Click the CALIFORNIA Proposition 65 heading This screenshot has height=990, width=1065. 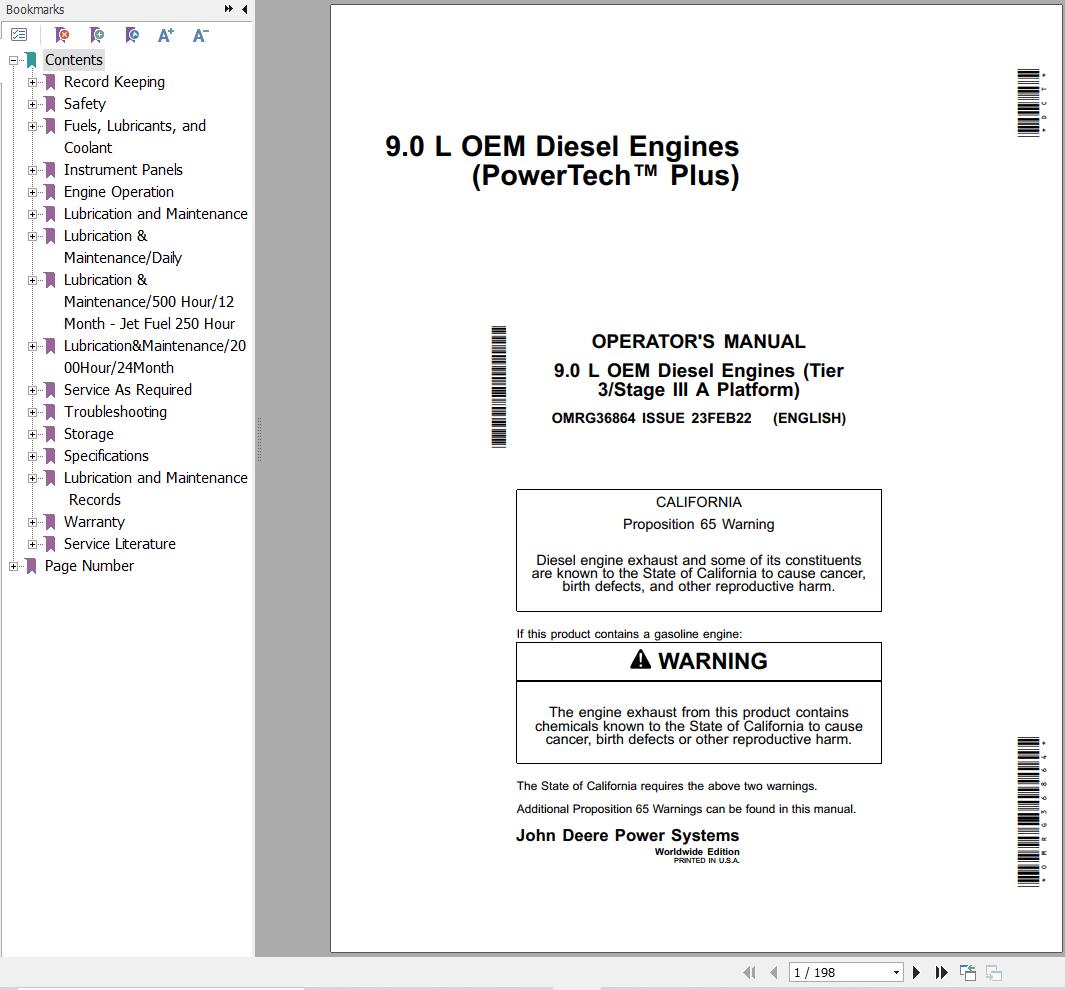(x=698, y=513)
